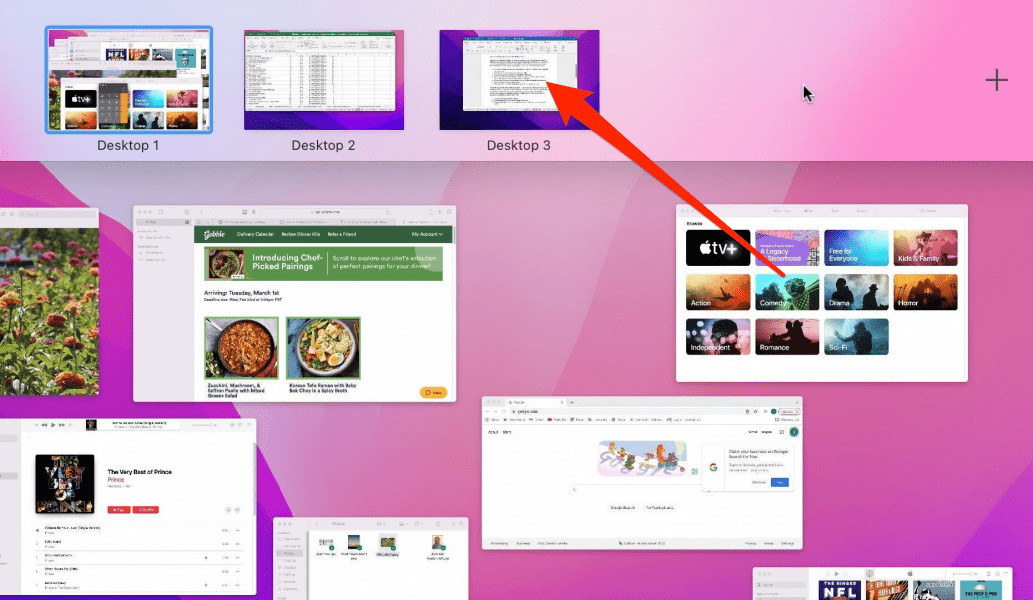Click Chrome's profile avatar icon
Viewport: 1033px width, 600px height.
pyautogui.click(x=774, y=410)
